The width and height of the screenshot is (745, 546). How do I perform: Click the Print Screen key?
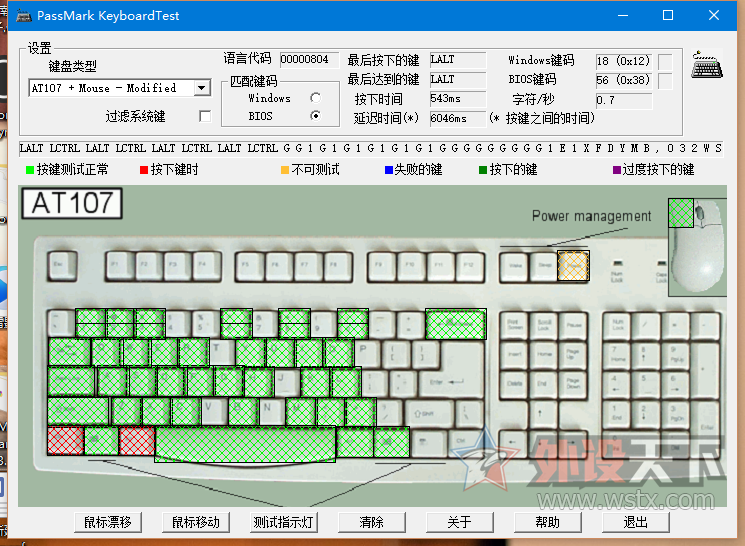coord(515,325)
